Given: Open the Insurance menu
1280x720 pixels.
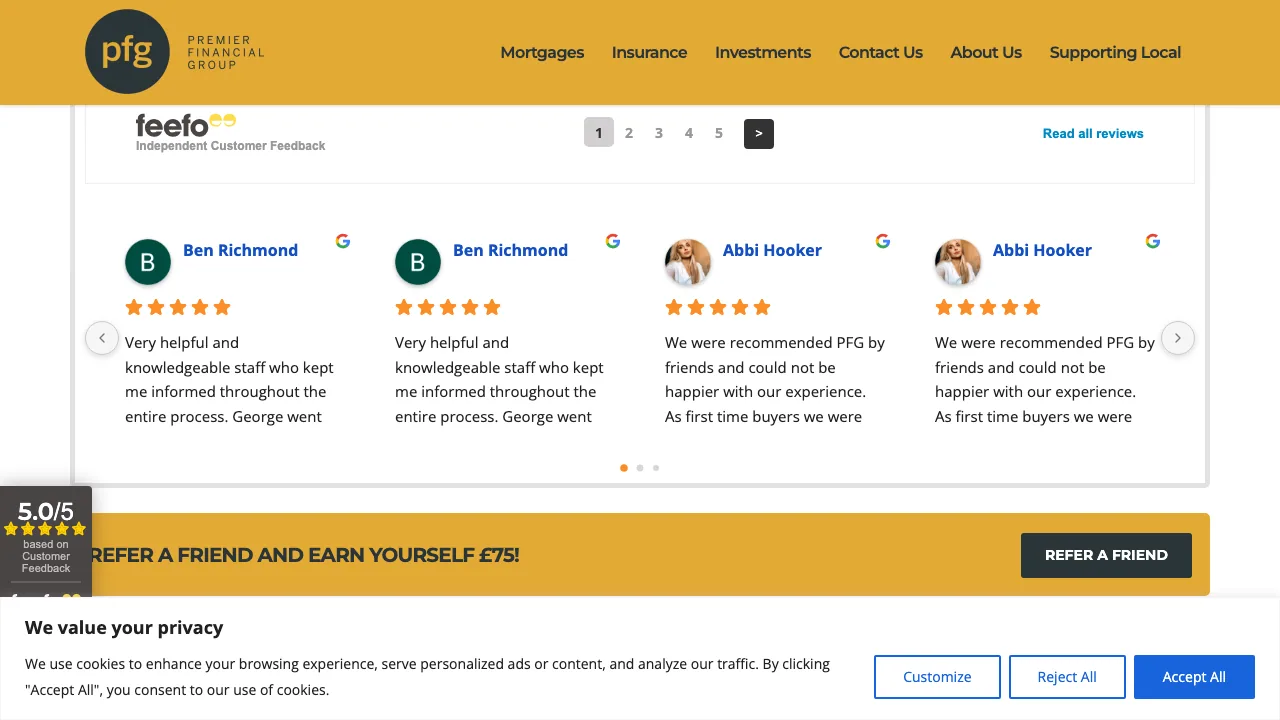Looking at the screenshot, I should [649, 52].
